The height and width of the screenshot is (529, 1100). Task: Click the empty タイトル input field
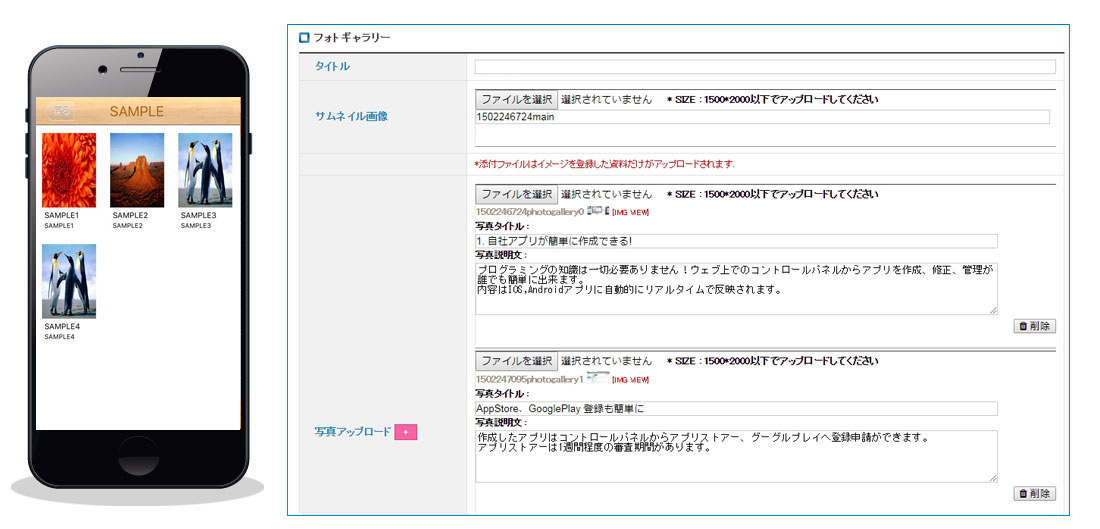[x=765, y=67]
